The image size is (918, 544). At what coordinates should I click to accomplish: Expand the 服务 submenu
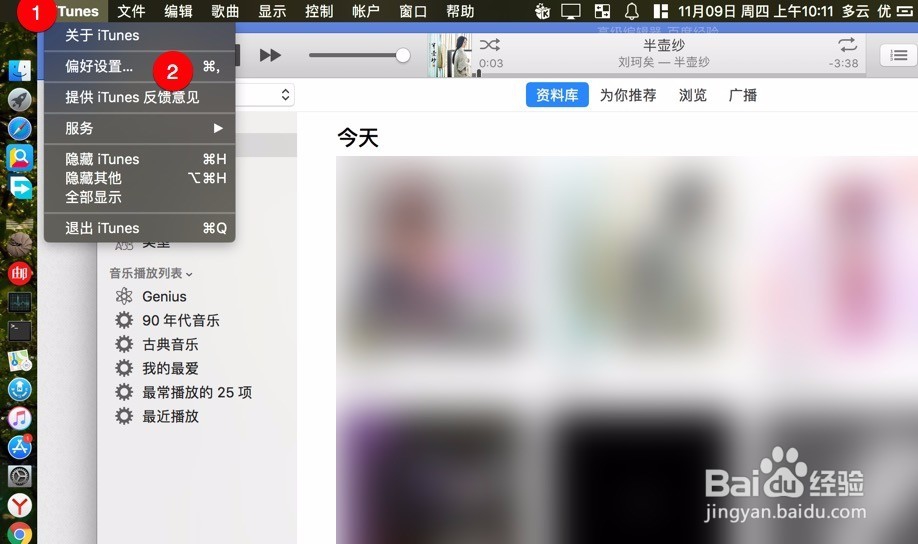pyautogui.click(x=139, y=128)
